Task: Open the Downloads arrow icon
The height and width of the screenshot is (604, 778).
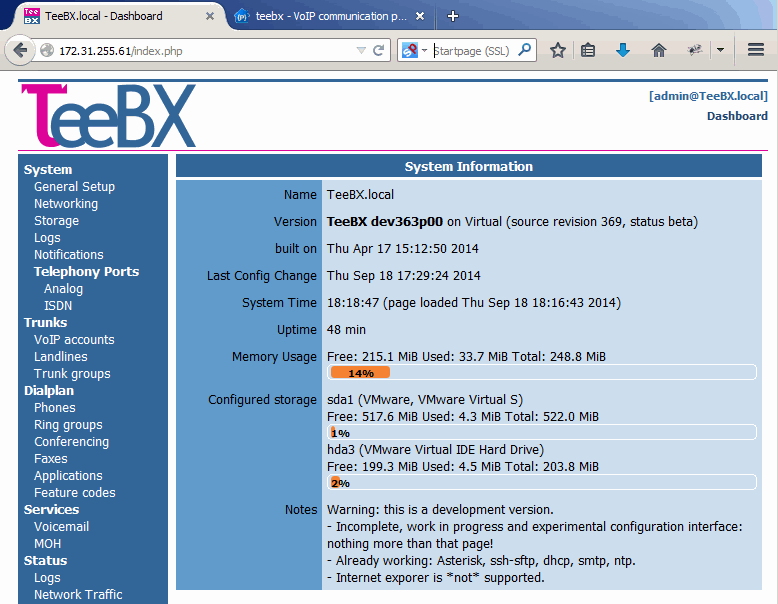Action: (623, 50)
